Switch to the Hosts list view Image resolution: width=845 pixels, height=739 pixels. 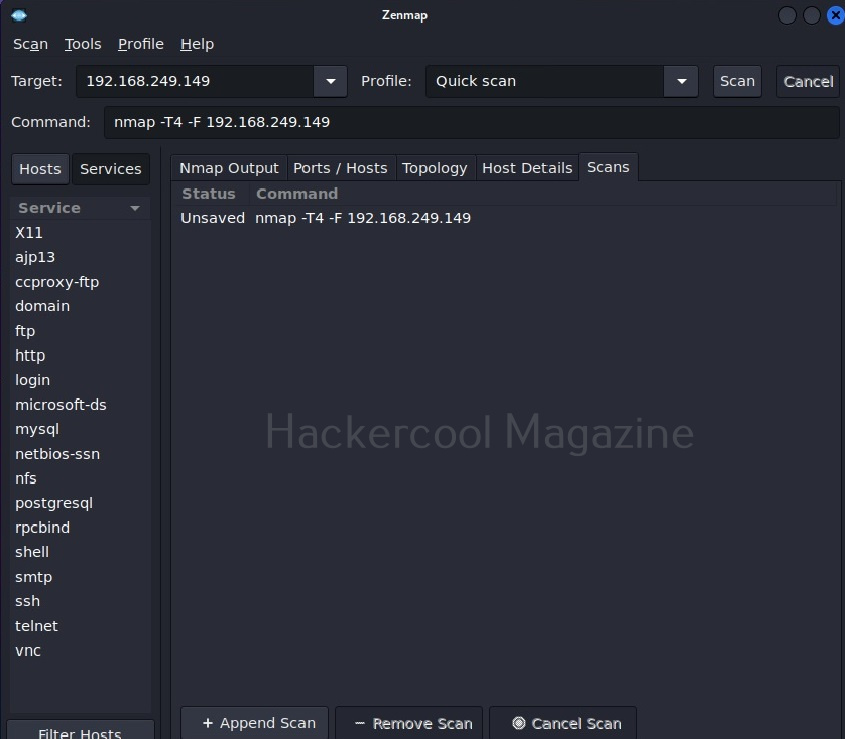(x=40, y=169)
